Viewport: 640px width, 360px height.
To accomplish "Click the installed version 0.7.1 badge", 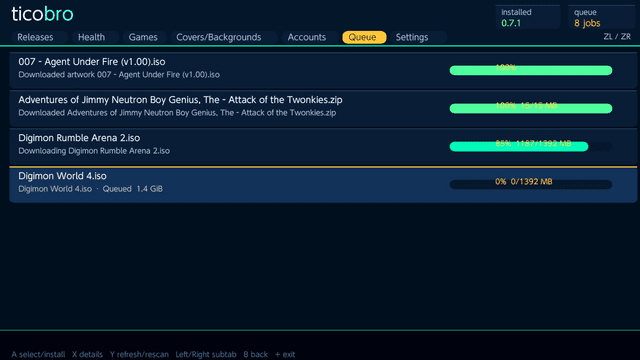I will coord(528,18).
